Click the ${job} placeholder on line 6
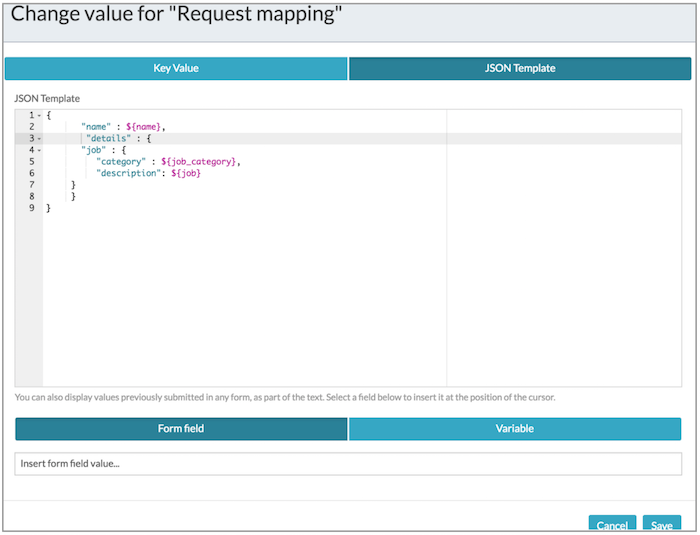Viewport: 700px width, 535px height. click(186, 174)
